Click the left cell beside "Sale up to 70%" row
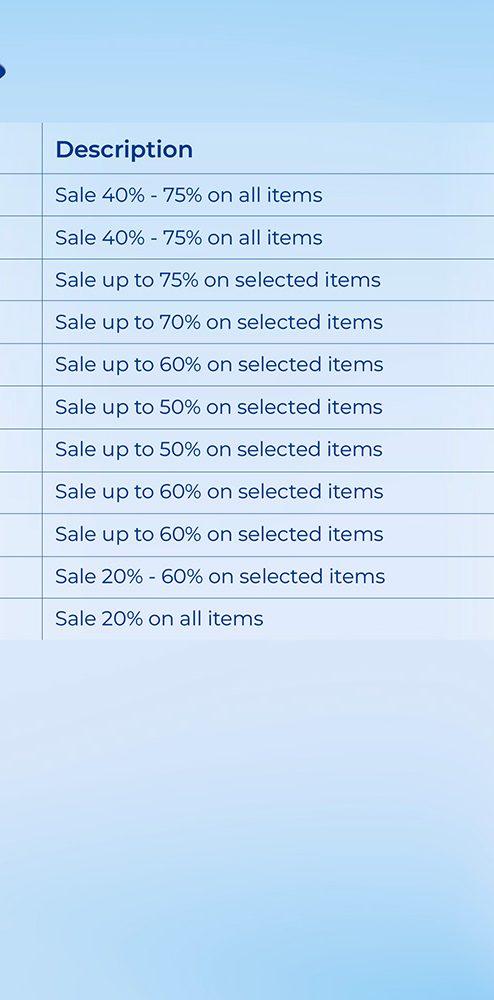 click(x=21, y=322)
